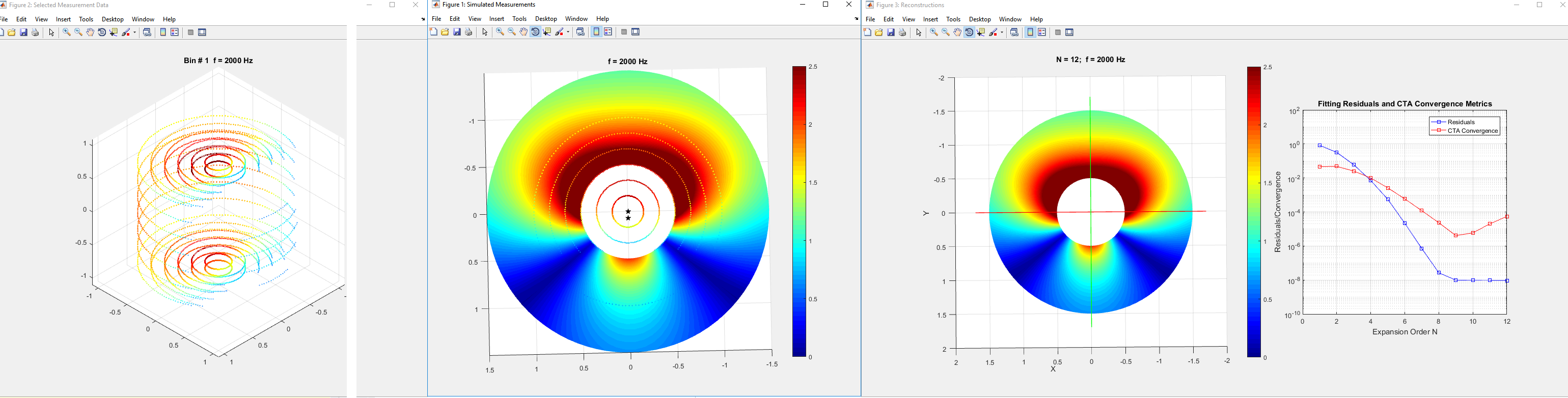Image resolution: width=1568 pixels, height=398 pixels.
Task: Choose Pan hand tool in Figure 2
Action: click(90, 32)
